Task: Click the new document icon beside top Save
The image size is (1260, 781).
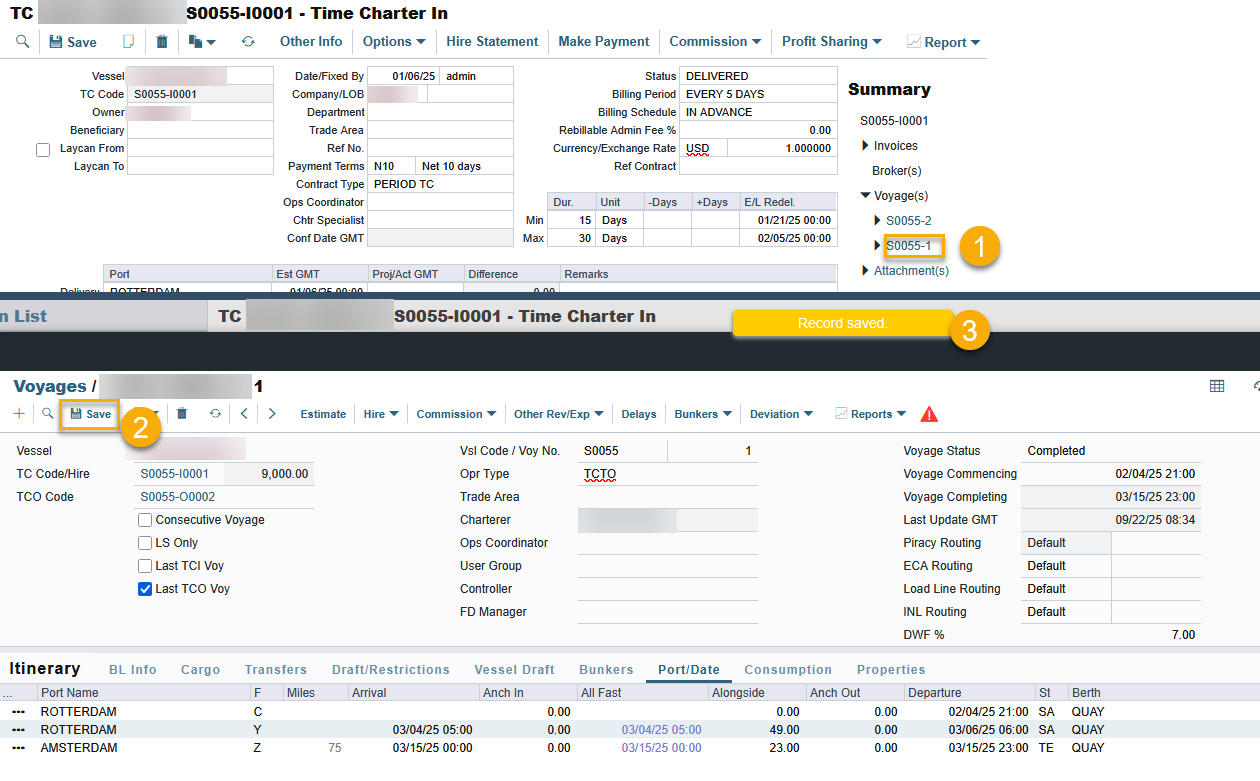Action: [128, 42]
